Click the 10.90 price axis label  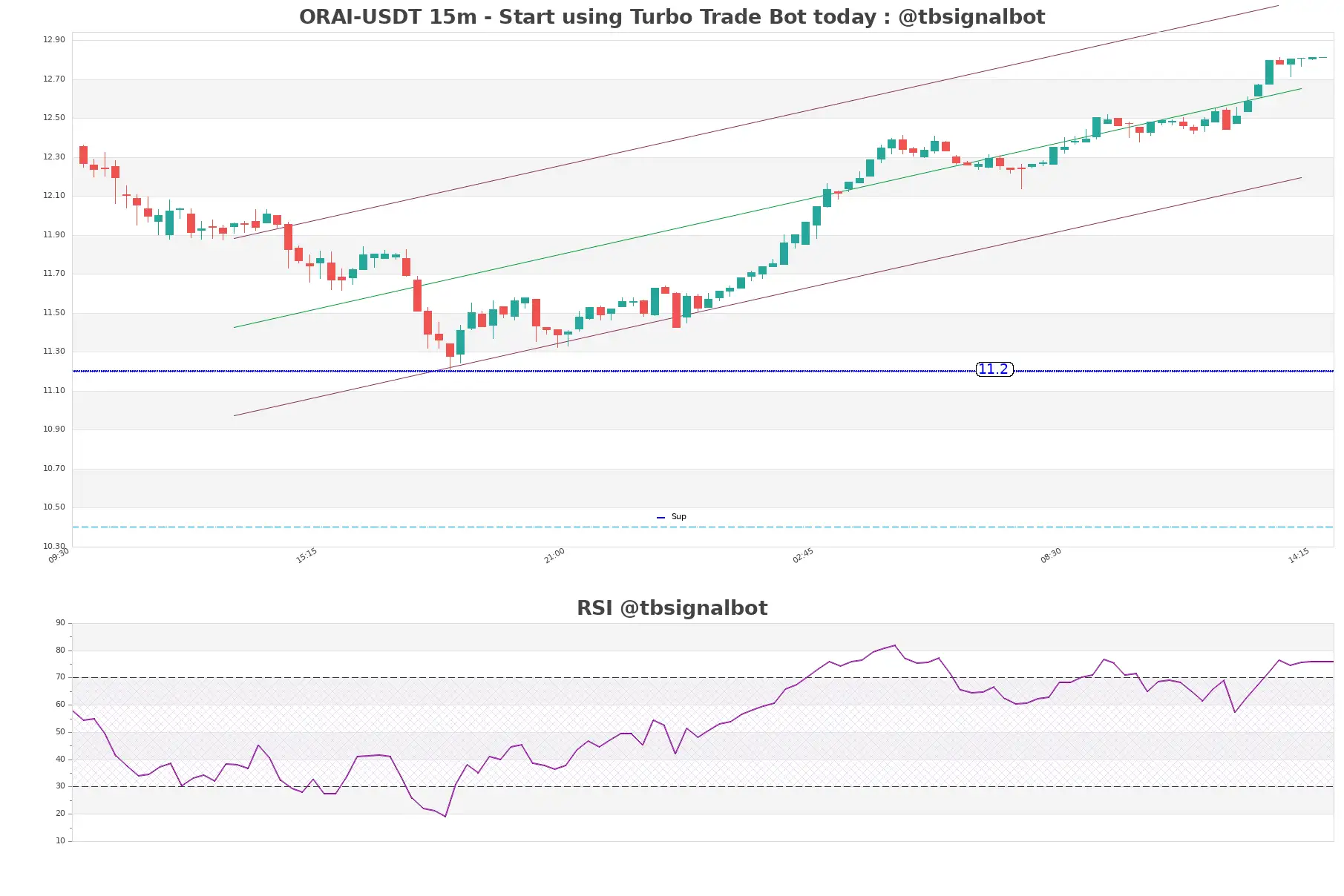pyautogui.click(x=54, y=429)
